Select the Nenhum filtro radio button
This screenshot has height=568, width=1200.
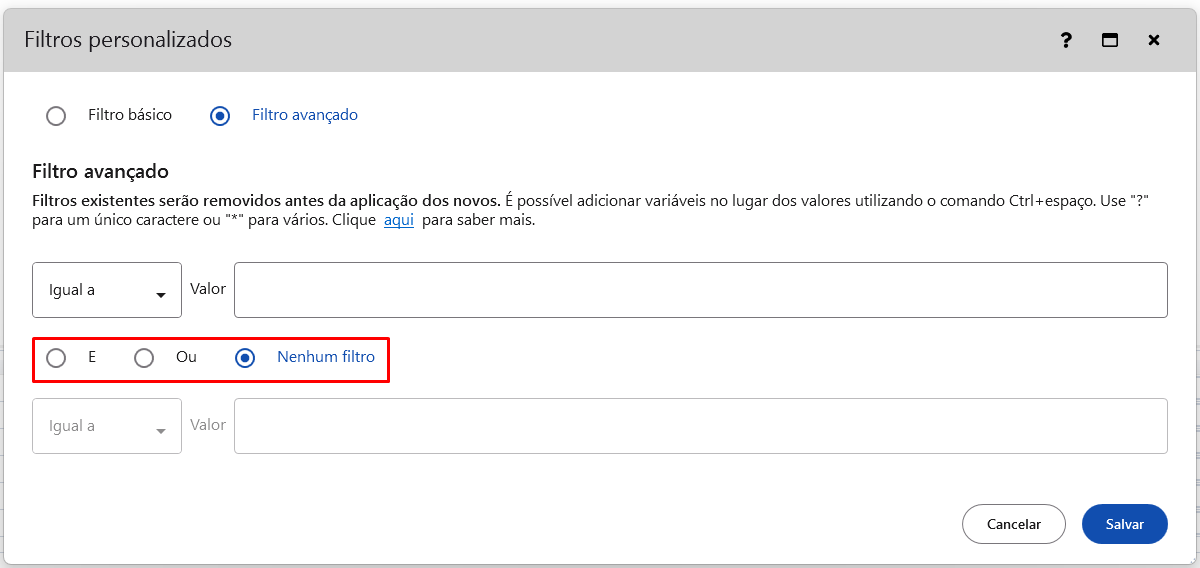245,358
